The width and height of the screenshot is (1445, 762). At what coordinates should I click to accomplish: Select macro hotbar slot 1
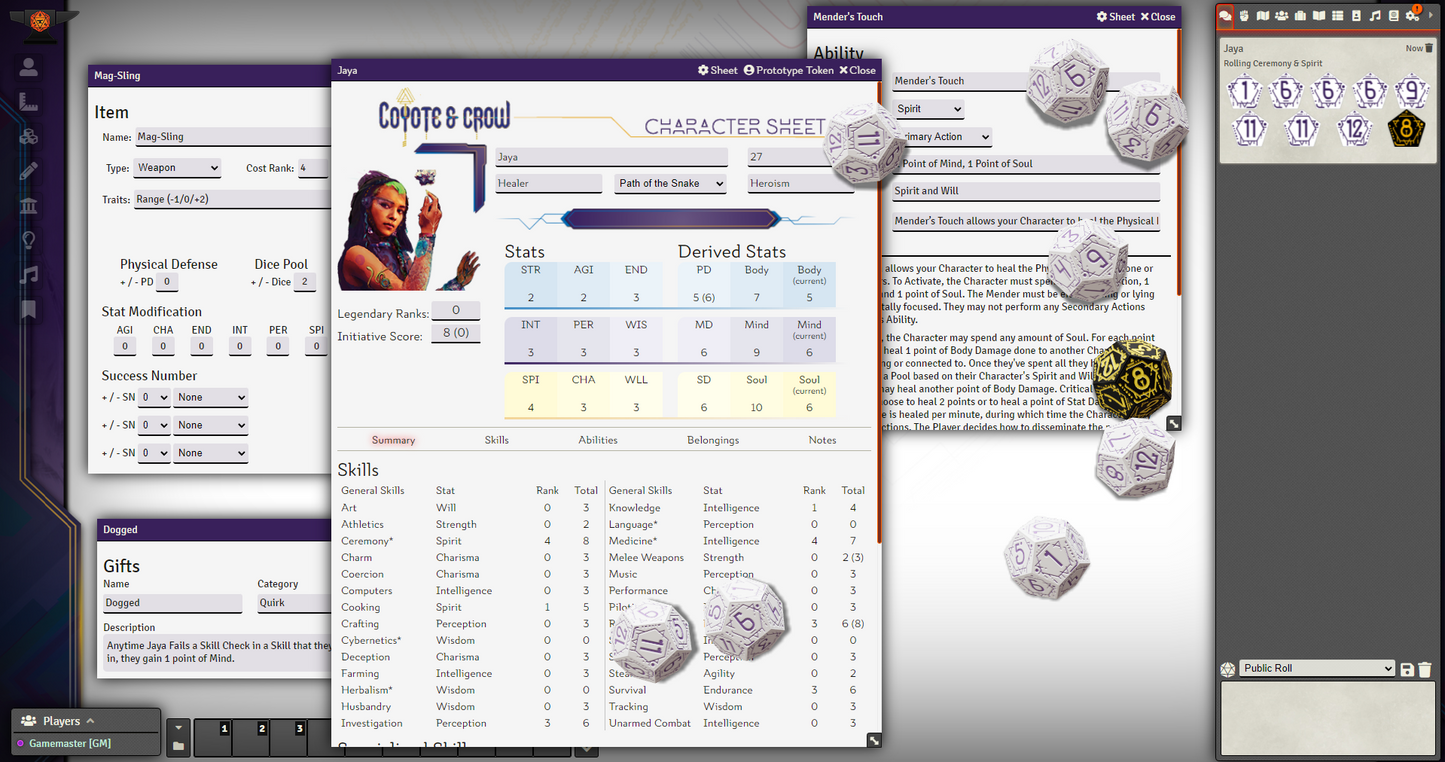pos(212,739)
